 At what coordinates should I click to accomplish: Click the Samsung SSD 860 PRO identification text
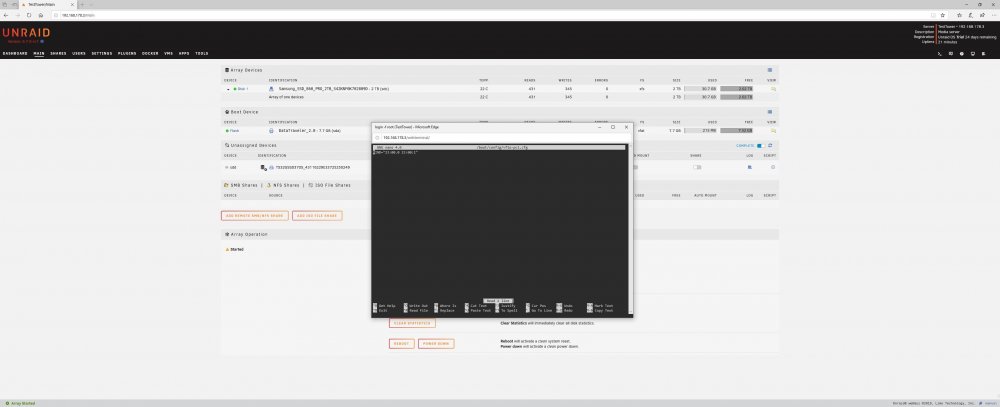coord(334,89)
